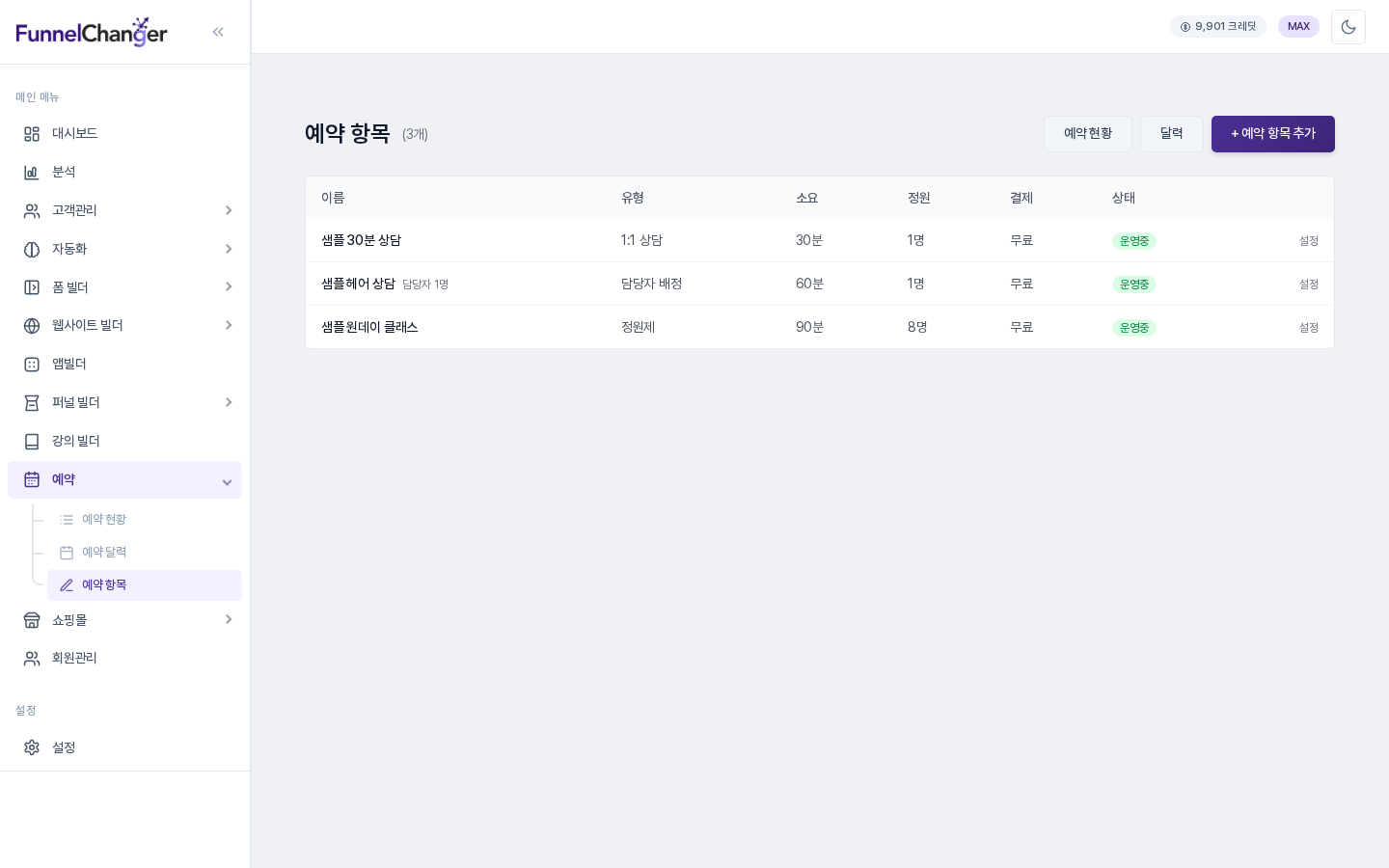Viewport: 1389px width, 868px height.
Task: Click the 설정 gear icon
Action: 32,747
